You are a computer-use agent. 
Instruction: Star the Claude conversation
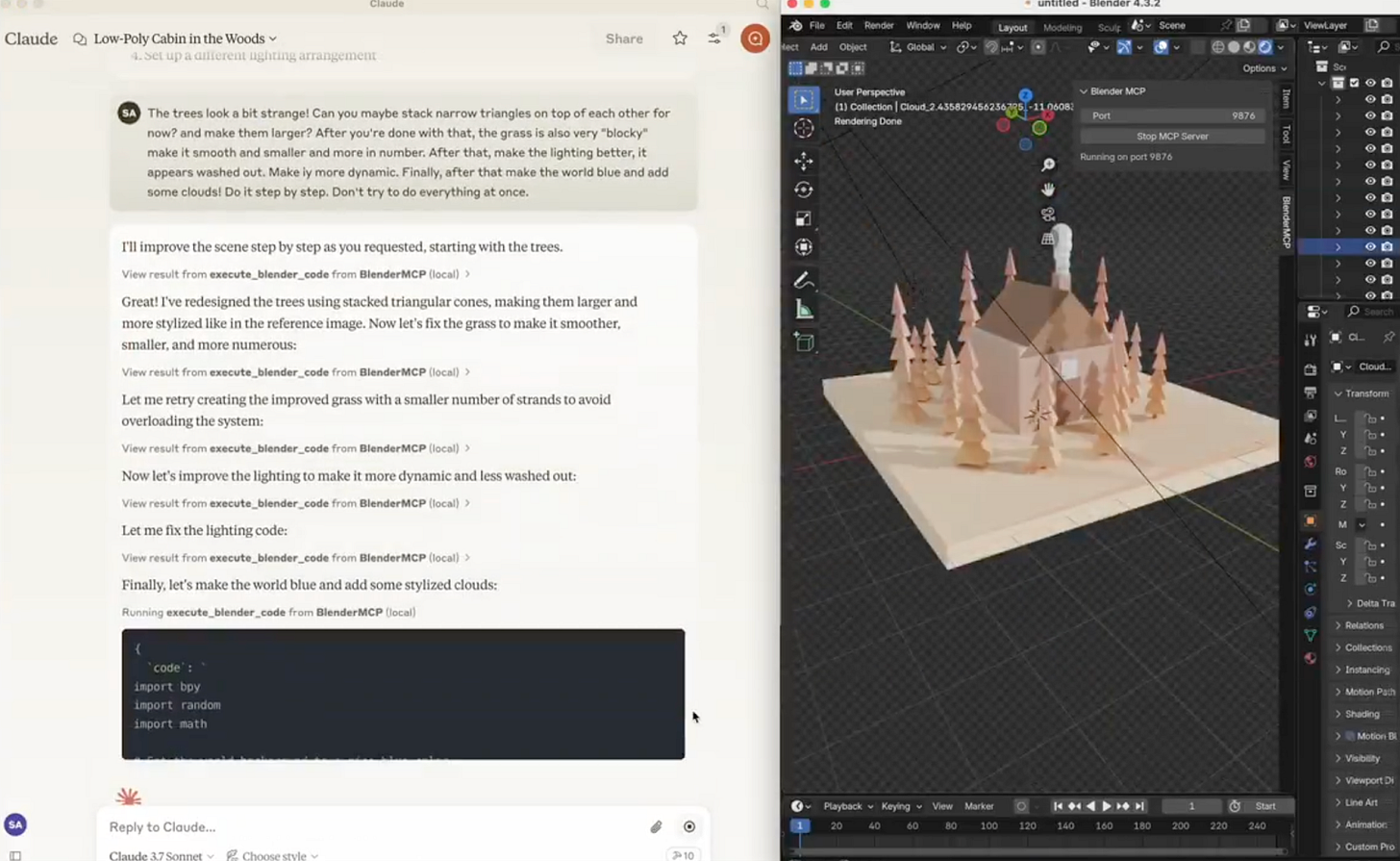pos(680,38)
